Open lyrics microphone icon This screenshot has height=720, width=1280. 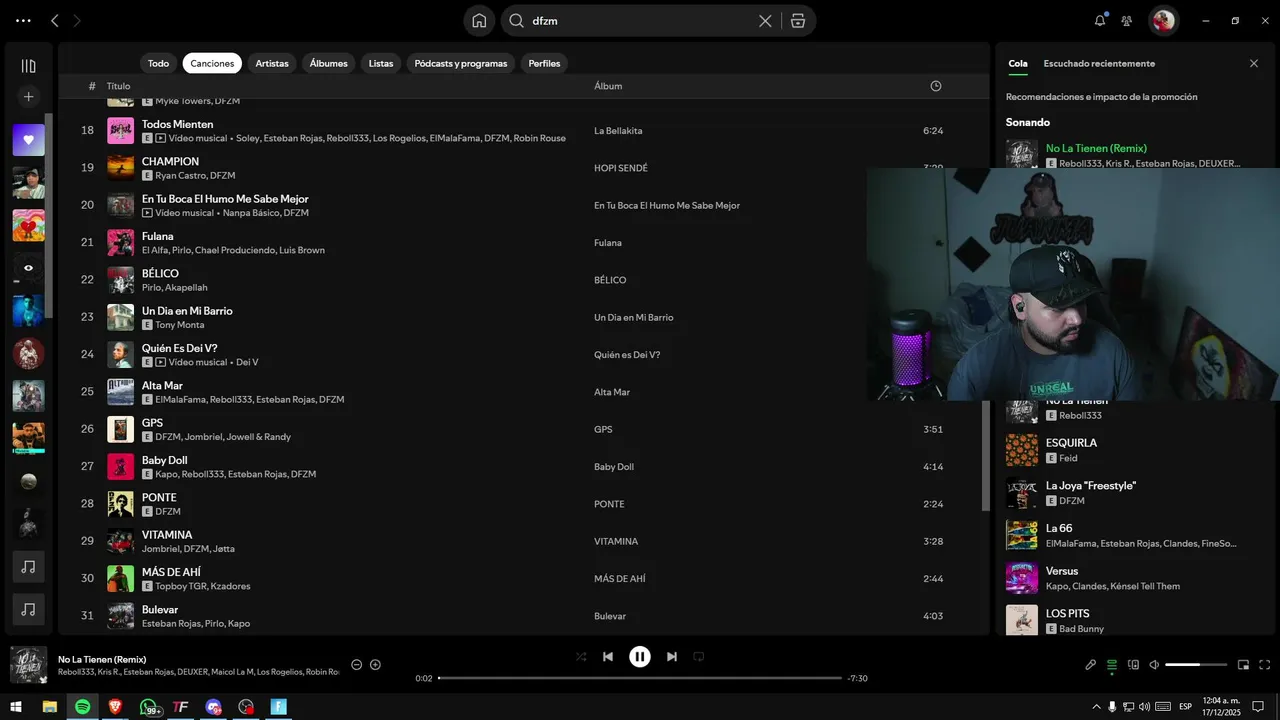[x=1091, y=665]
